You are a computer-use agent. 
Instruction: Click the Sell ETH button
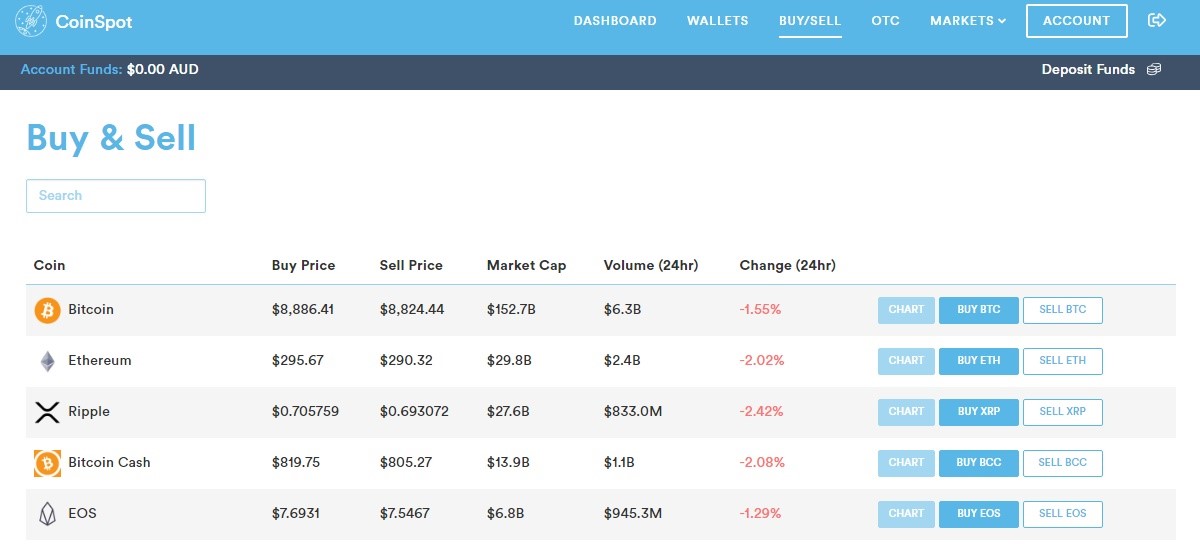coord(1062,361)
